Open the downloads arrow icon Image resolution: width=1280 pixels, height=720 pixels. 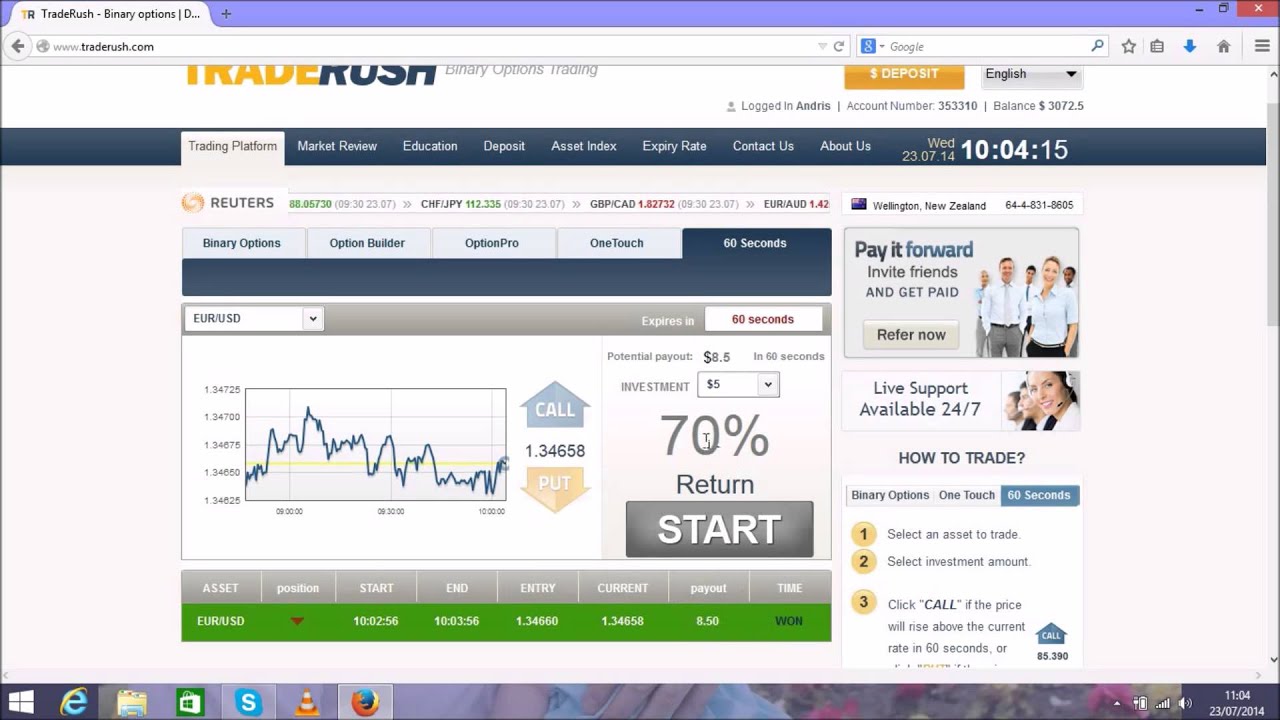pyautogui.click(x=1190, y=46)
